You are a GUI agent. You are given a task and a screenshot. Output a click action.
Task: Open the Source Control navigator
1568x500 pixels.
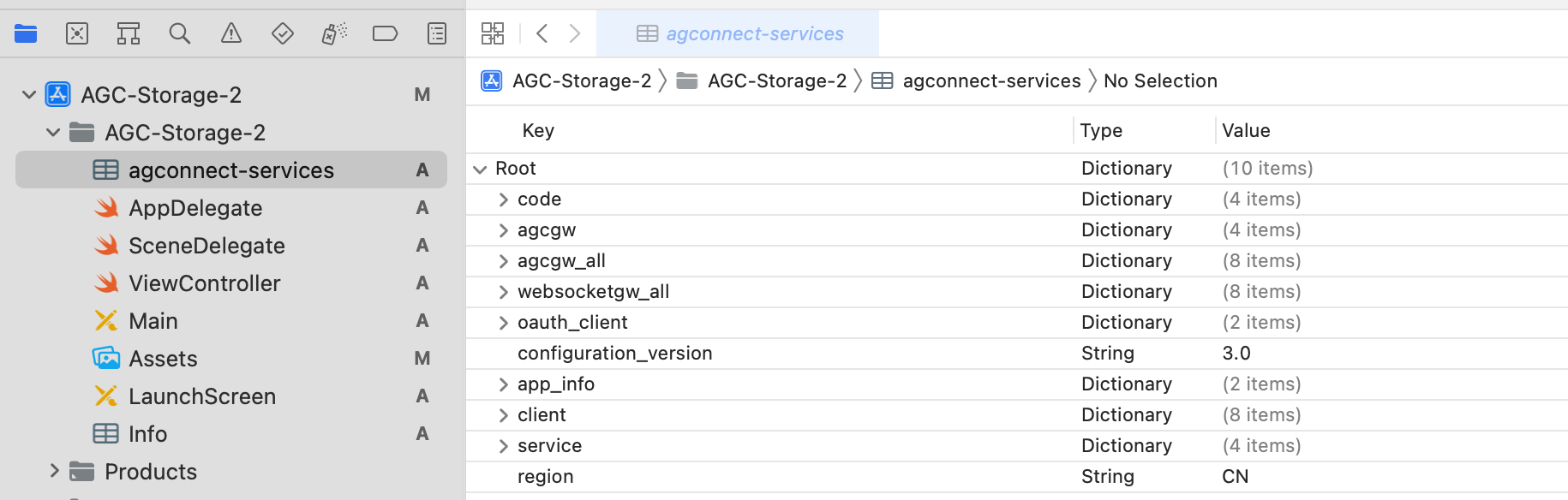coord(77,33)
